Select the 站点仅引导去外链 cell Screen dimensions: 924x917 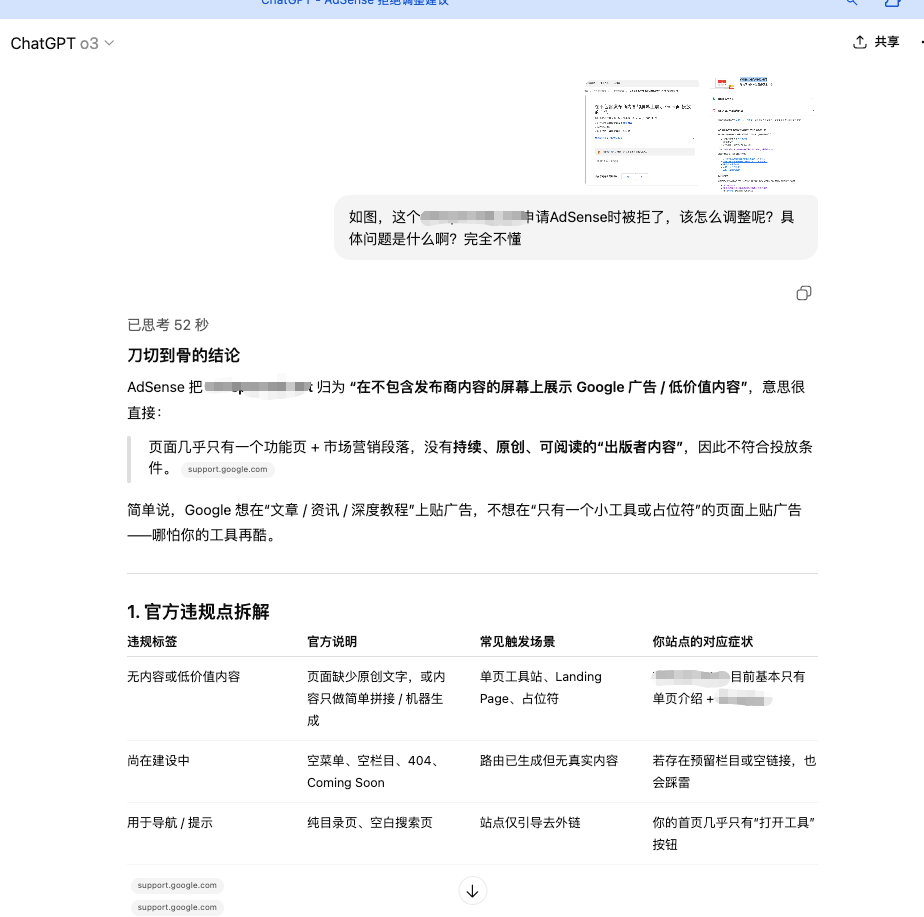pyautogui.click(x=530, y=823)
